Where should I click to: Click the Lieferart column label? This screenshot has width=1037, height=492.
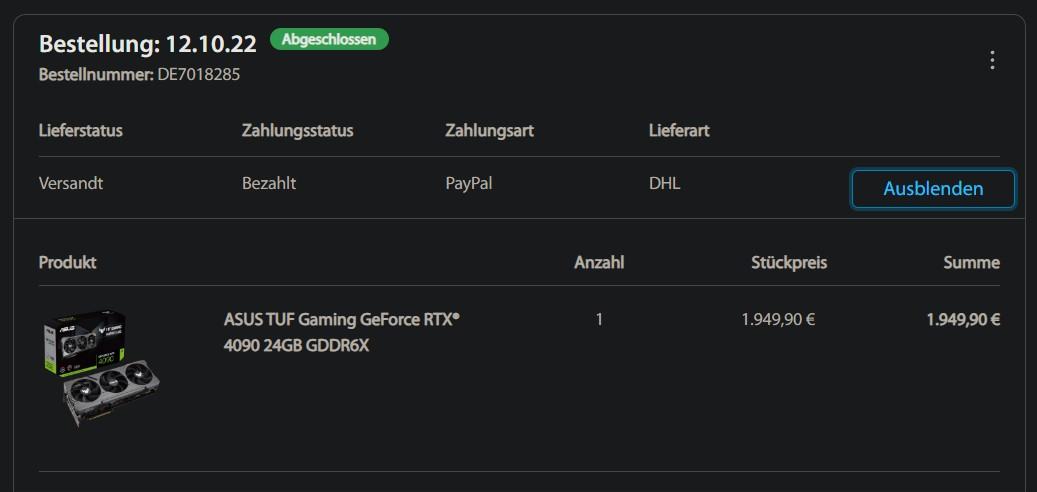(679, 131)
